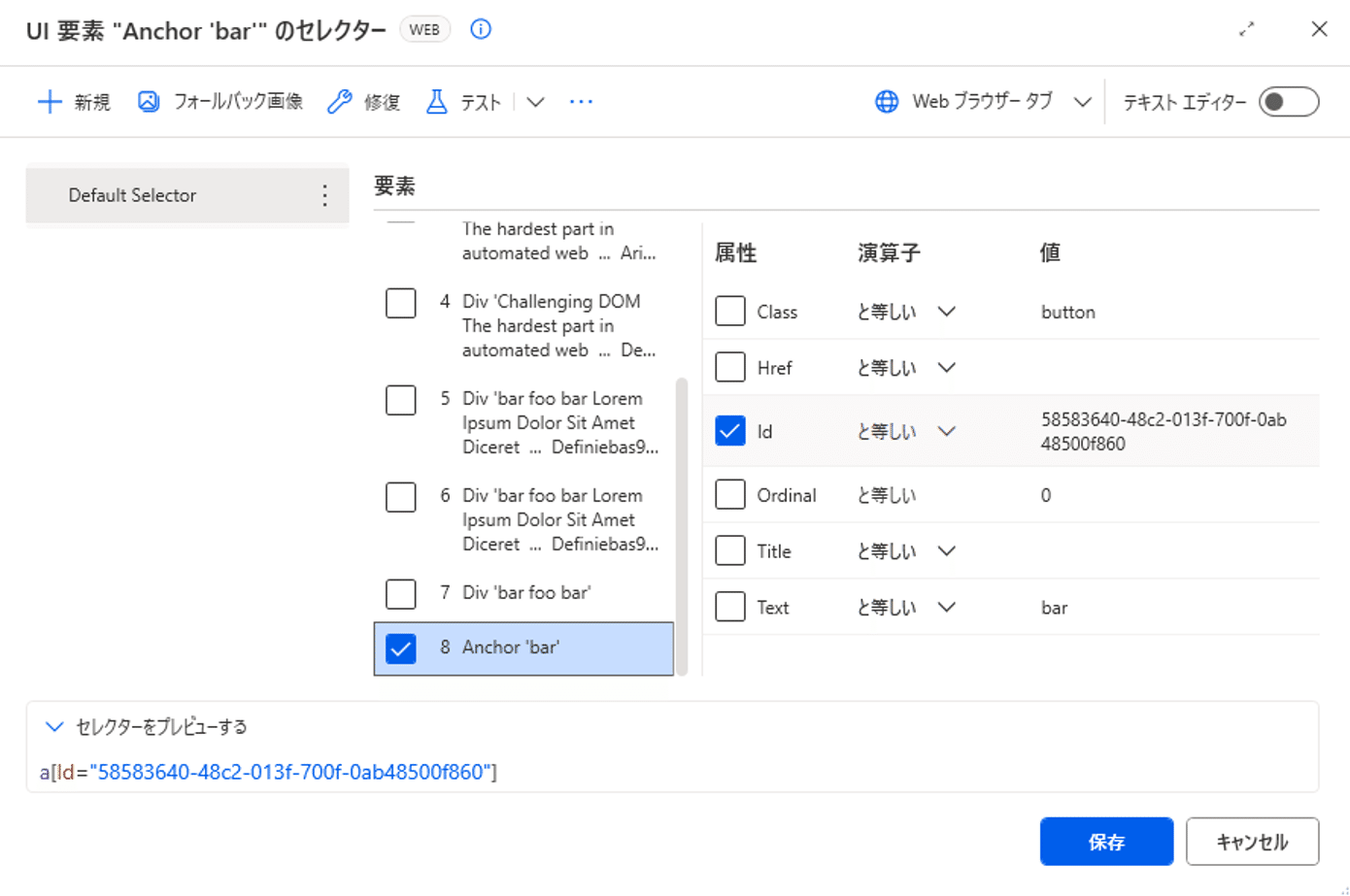Click the Text value 'bar'
The height and width of the screenshot is (896, 1350).
pyautogui.click(x=1054, y=608)
